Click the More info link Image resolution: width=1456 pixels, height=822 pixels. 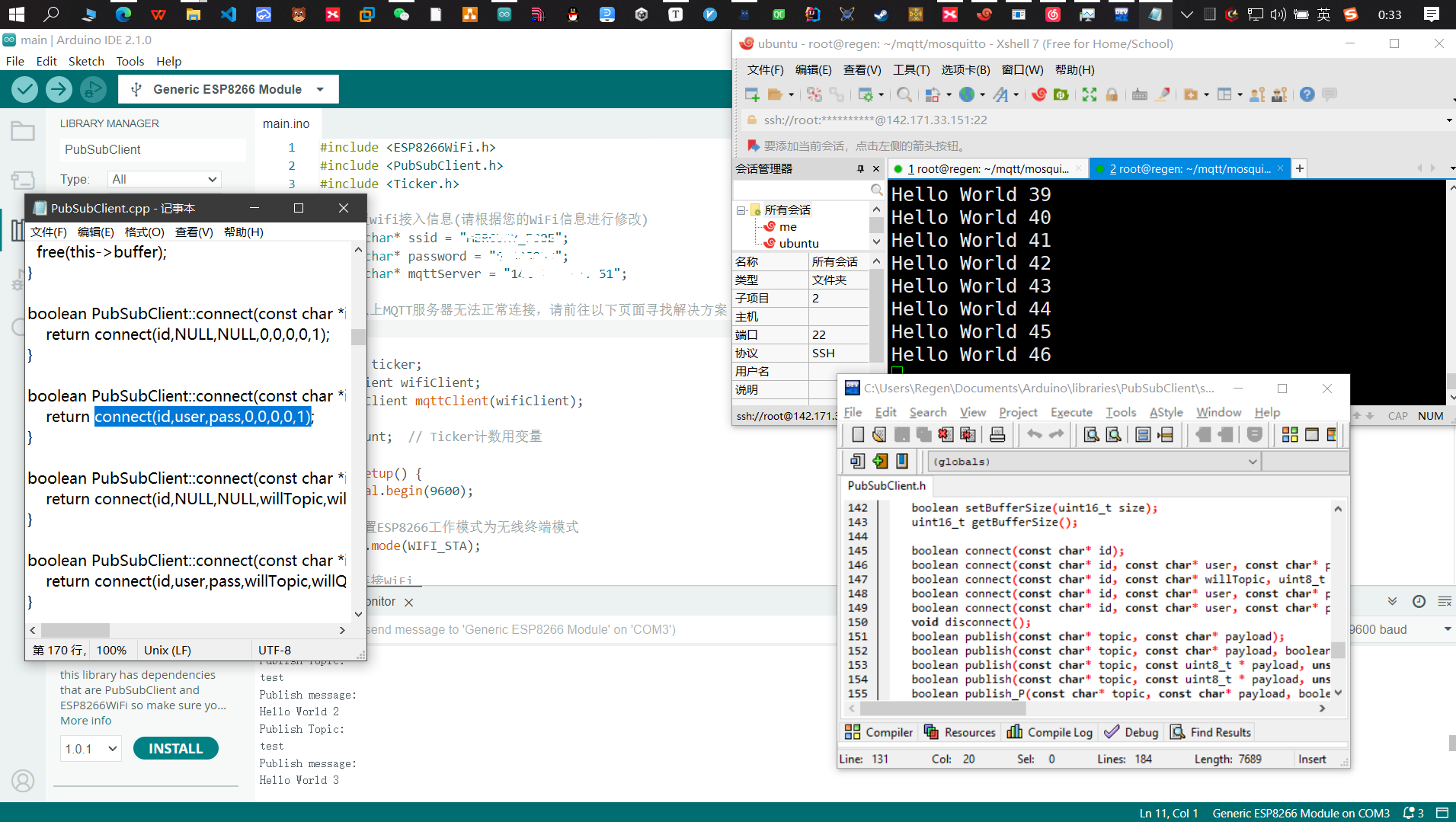[86, 721]
